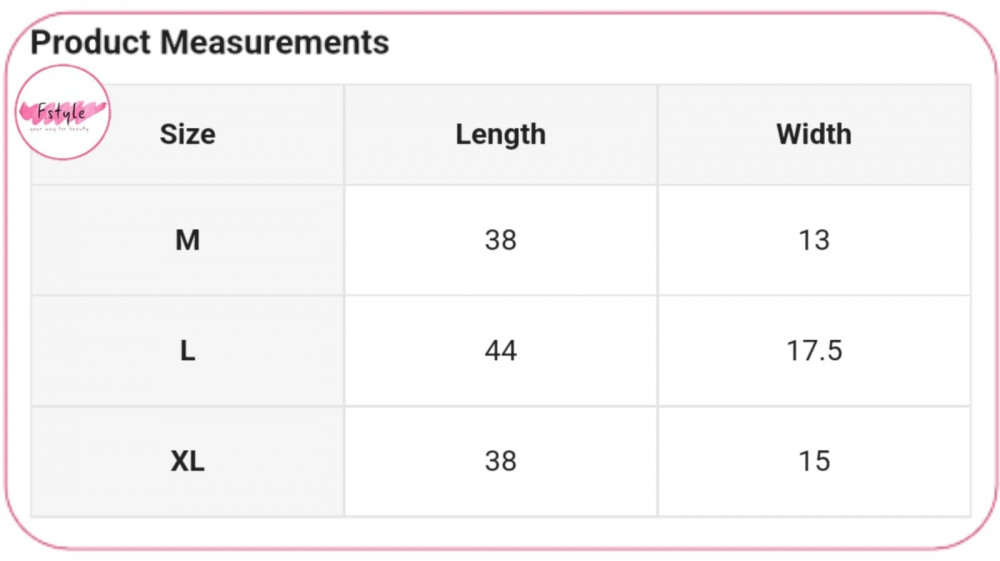Click the M width value 13
The width and height of the screenshot is (1000, 561).
(x=814, y=240)
